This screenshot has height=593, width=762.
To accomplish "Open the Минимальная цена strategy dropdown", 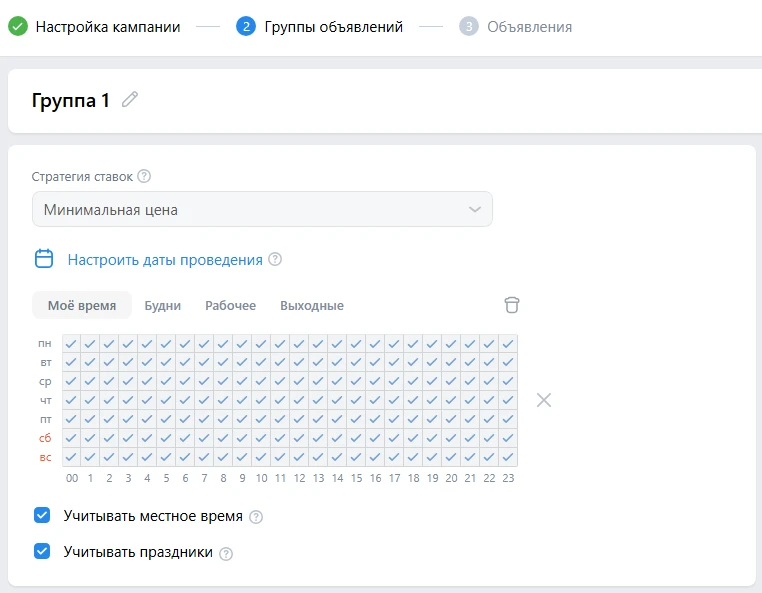I will click(x=262, y=210).
